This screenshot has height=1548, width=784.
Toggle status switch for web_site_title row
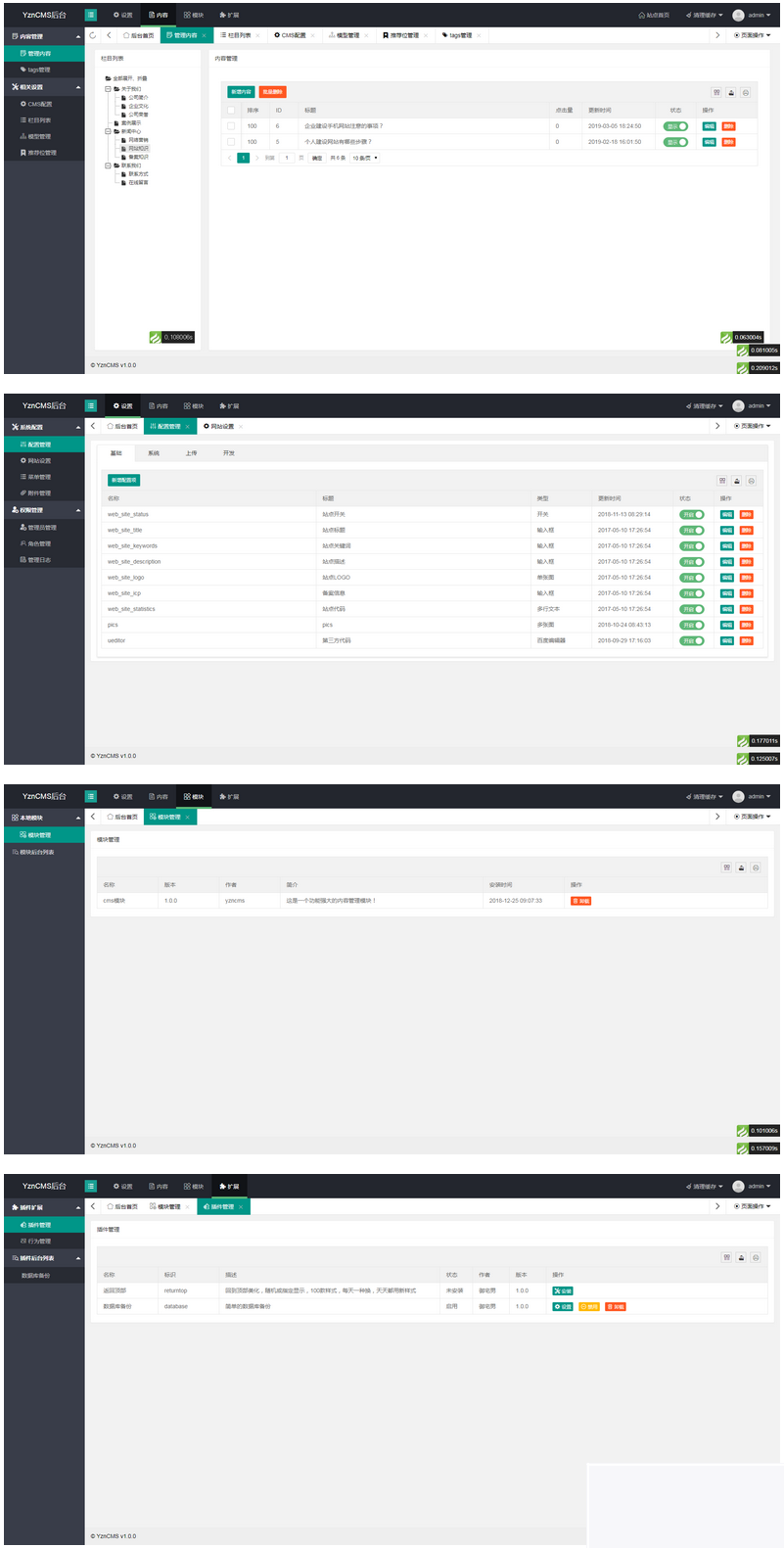coord(692,531)
